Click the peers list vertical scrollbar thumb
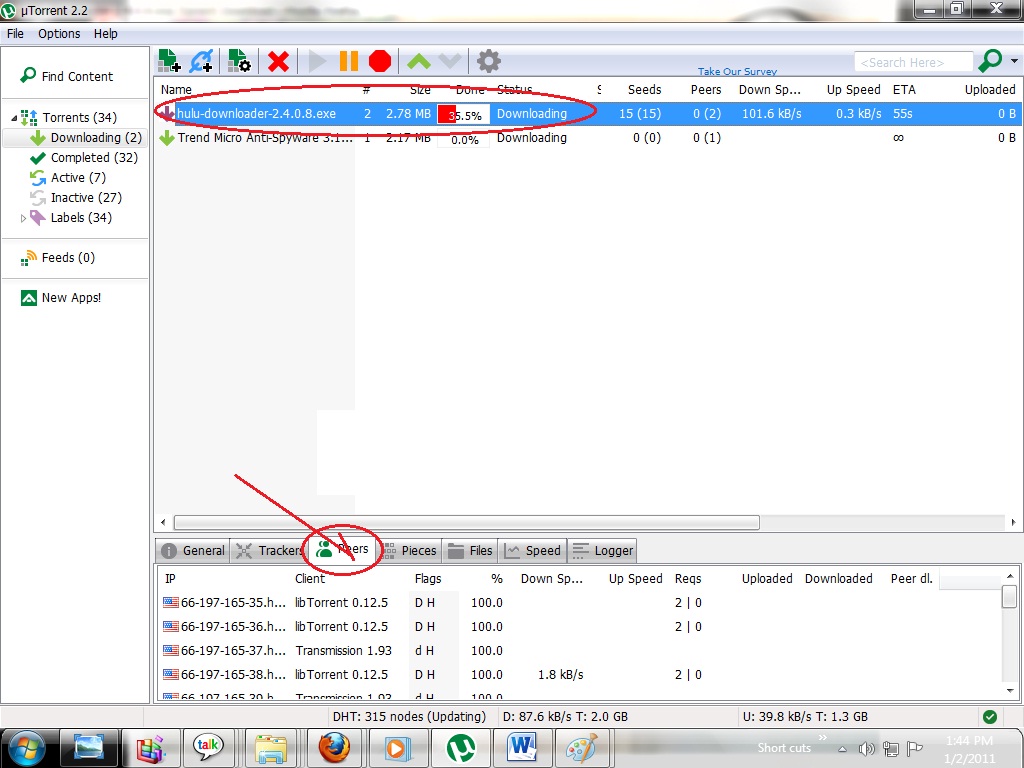 point(1010,596)
